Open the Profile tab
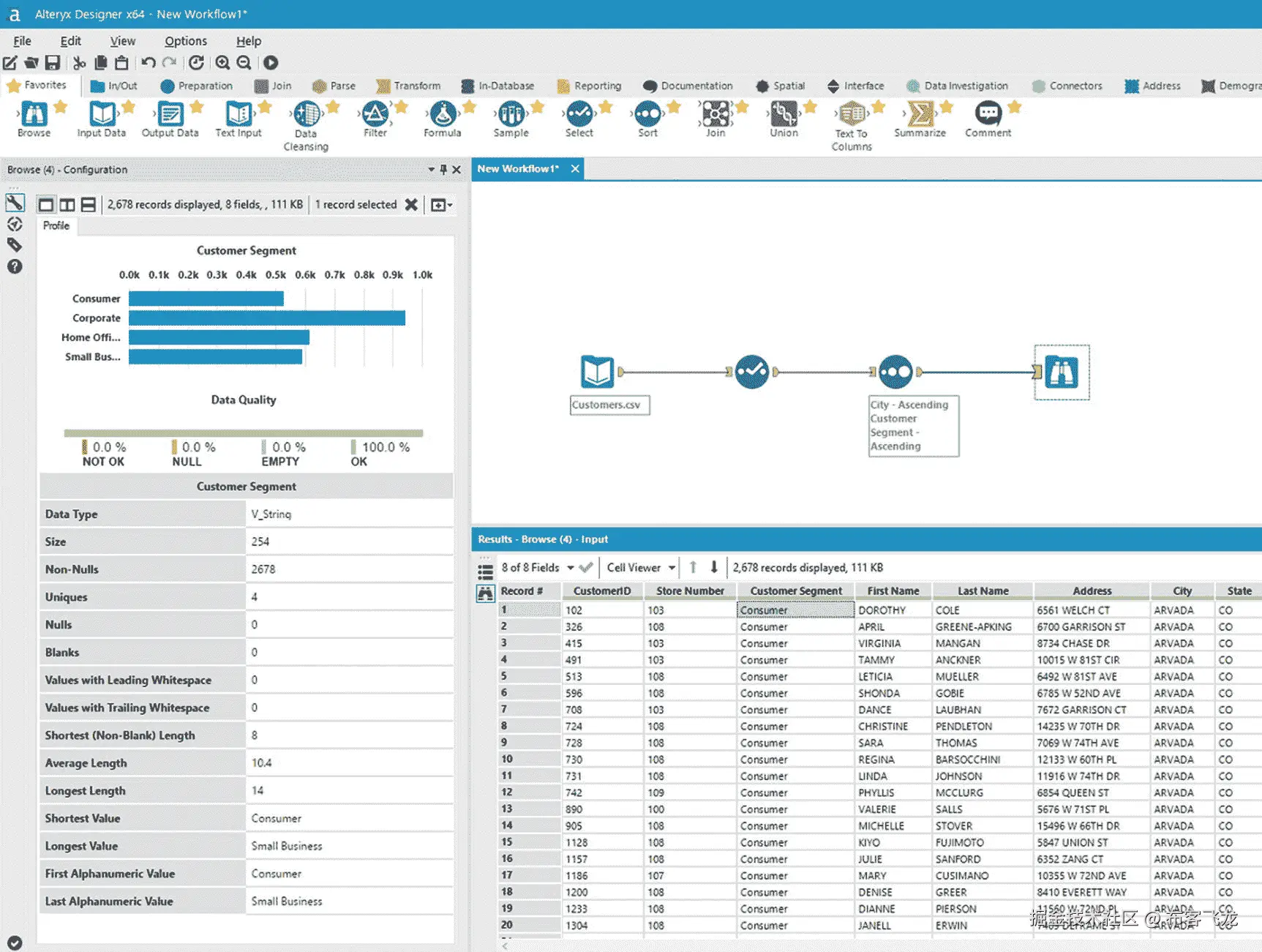The height and width of the screenshot is (952, 1262). point(56,225)
